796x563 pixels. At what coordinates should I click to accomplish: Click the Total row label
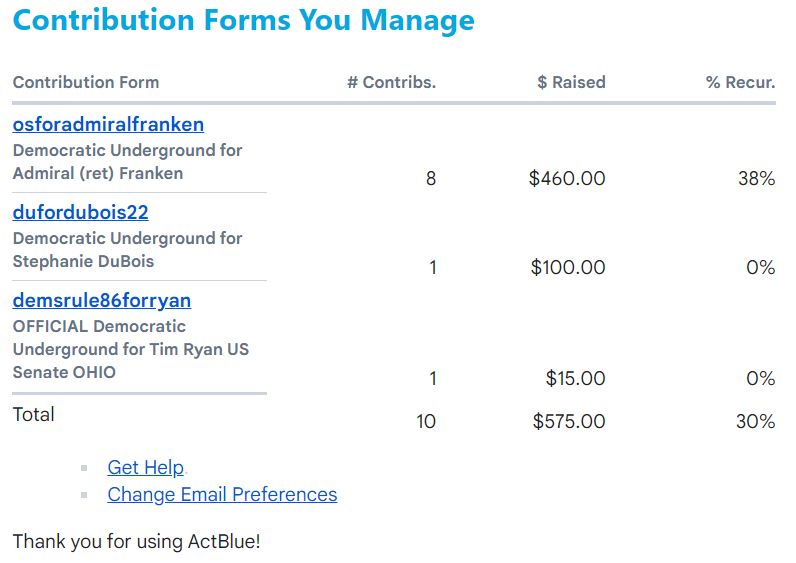click(x=34, y=414)
